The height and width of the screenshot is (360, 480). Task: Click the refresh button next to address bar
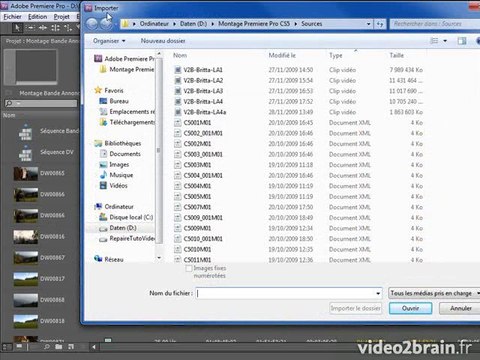380,24
